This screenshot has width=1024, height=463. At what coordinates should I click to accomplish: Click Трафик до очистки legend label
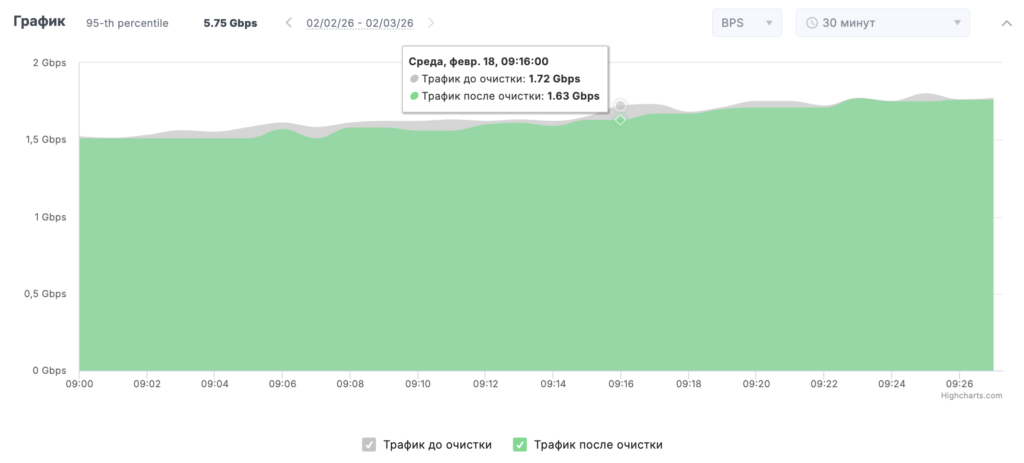(437, 445)
